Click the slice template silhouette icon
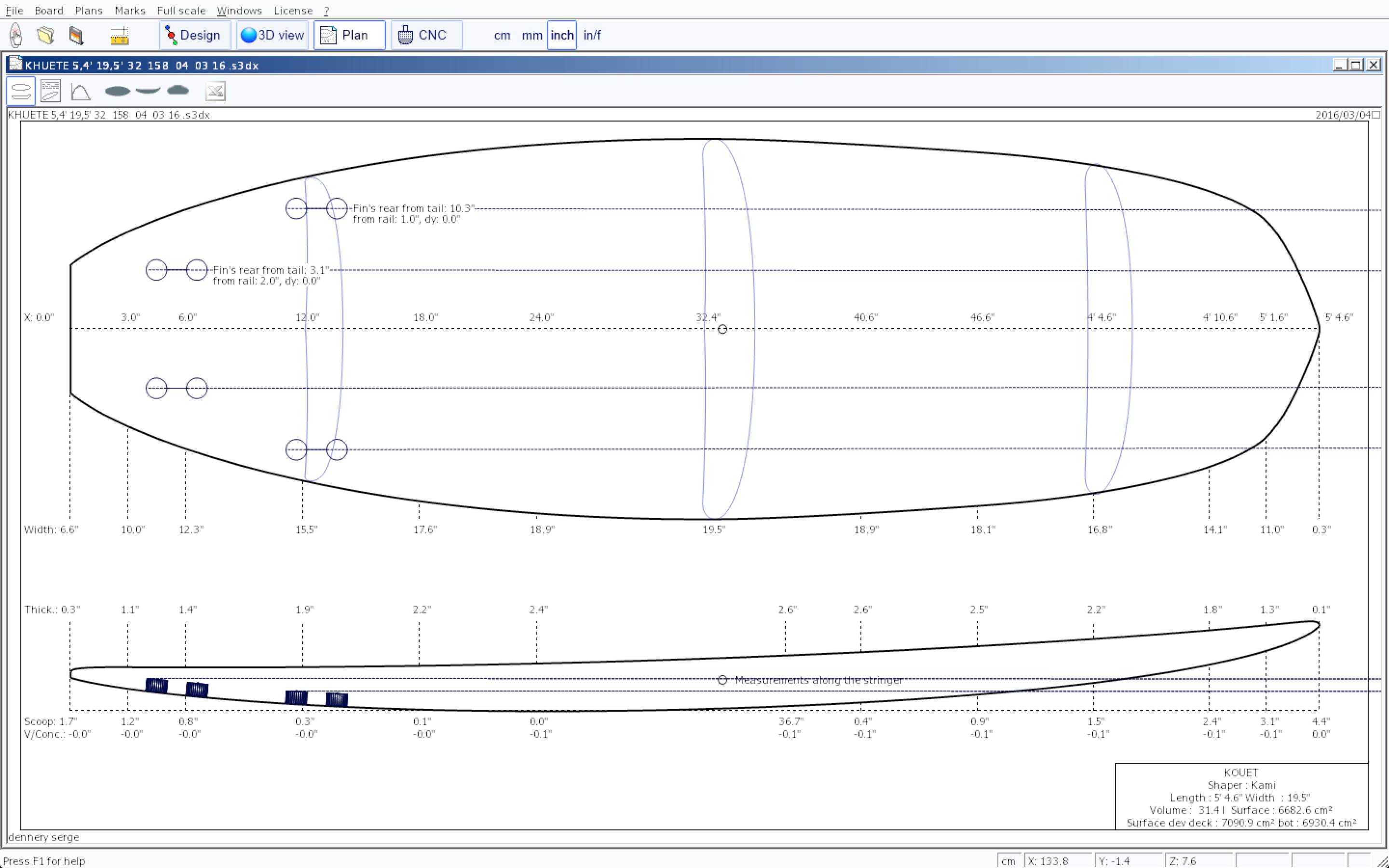 point(178,90)
